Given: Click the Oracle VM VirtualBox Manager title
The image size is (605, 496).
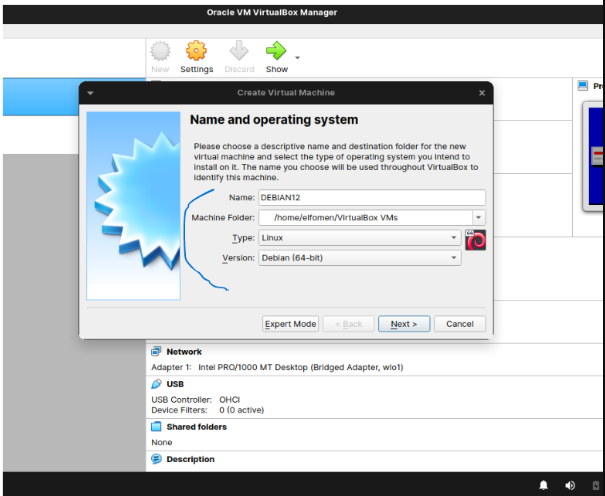Looking at the screenshot, I should [x=272, y=12].
